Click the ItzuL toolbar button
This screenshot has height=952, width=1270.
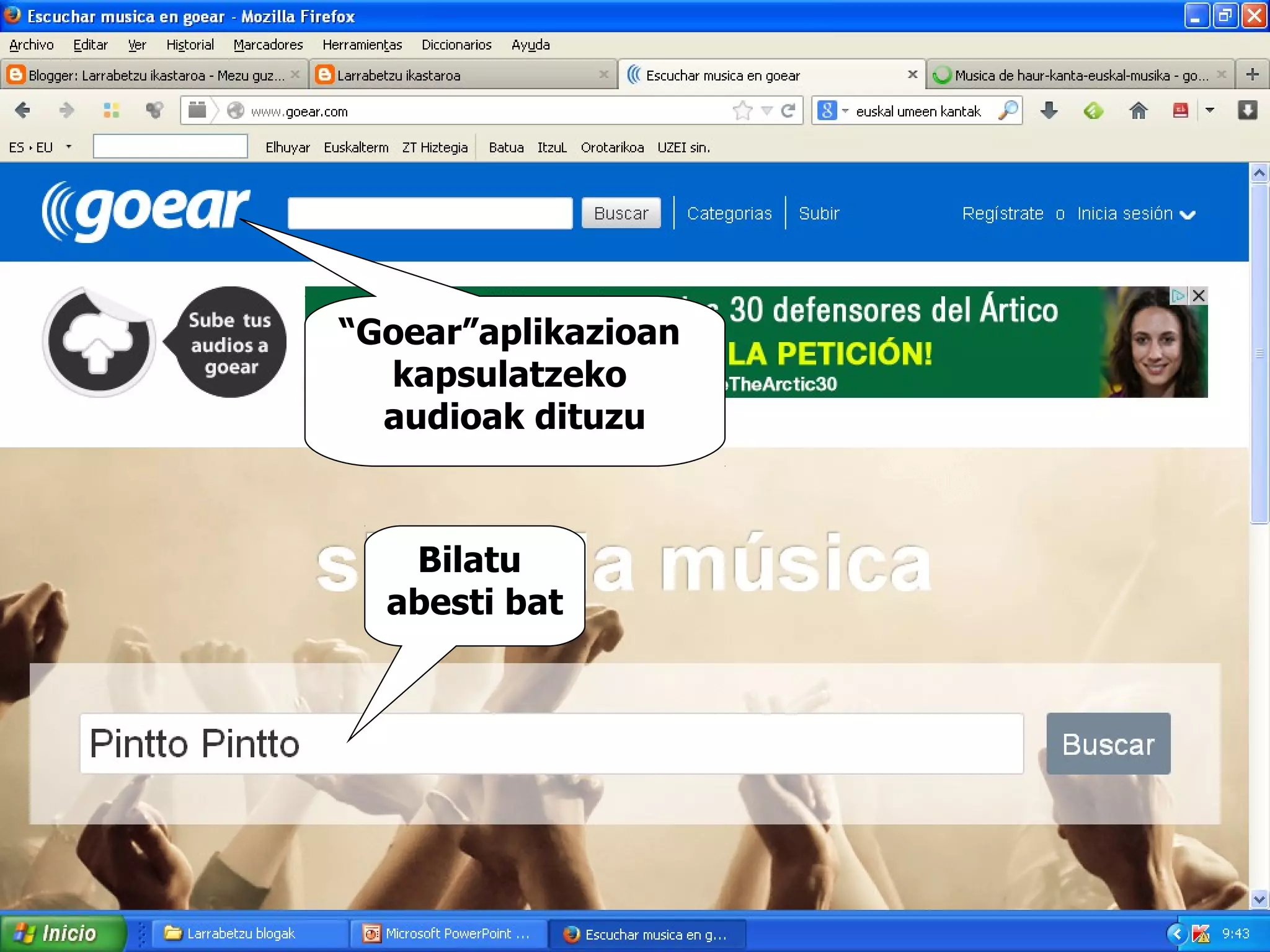pyautogui.click(x=552, y=148)
